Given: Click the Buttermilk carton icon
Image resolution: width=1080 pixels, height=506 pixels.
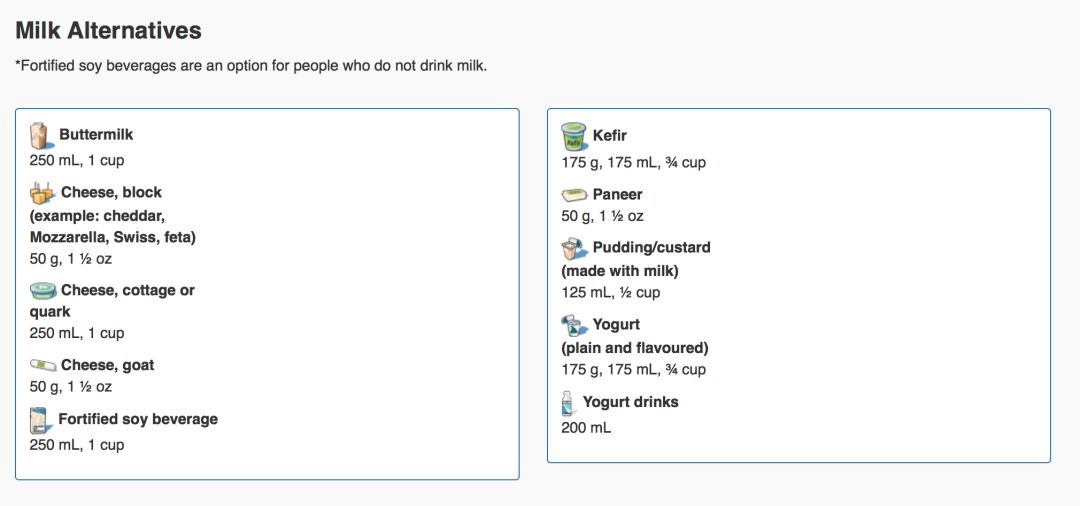Looking at the screenshot, I should tap(41, 136).
